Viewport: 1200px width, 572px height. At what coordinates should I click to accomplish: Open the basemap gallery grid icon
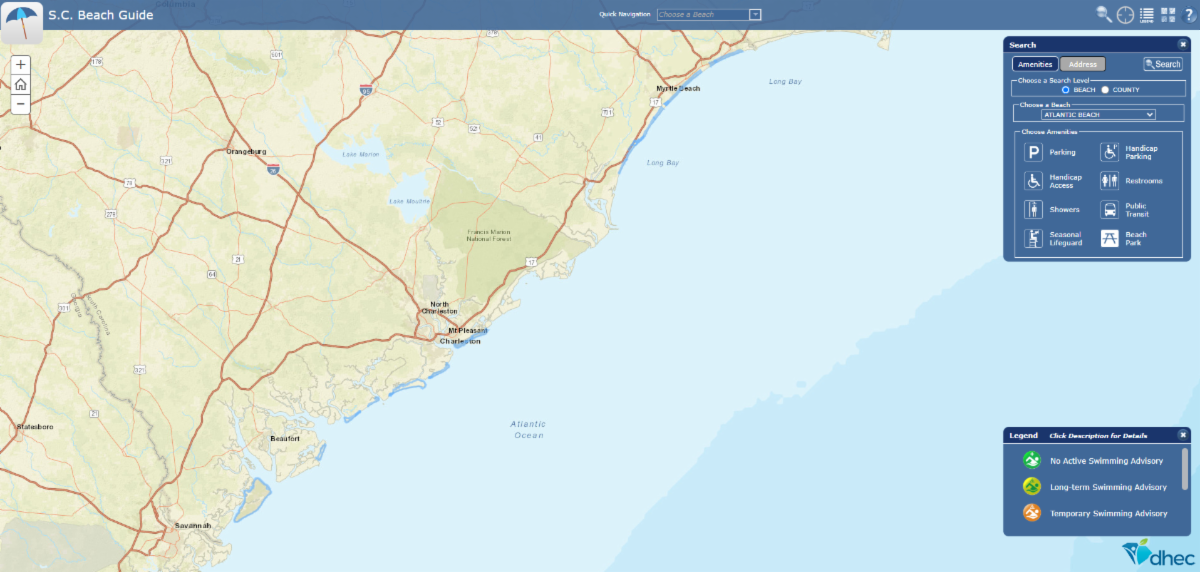coord(1168,14)
